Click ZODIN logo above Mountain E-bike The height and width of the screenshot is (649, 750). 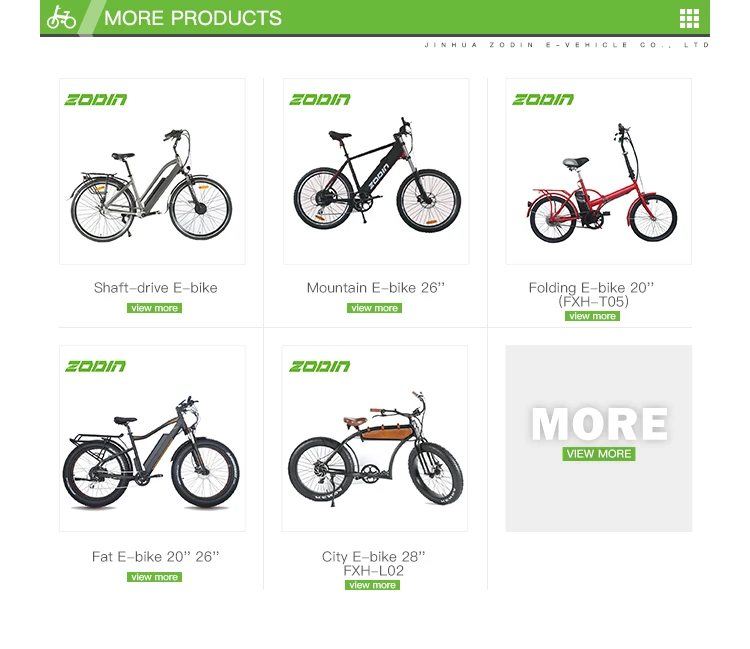(x=320, y=99)
